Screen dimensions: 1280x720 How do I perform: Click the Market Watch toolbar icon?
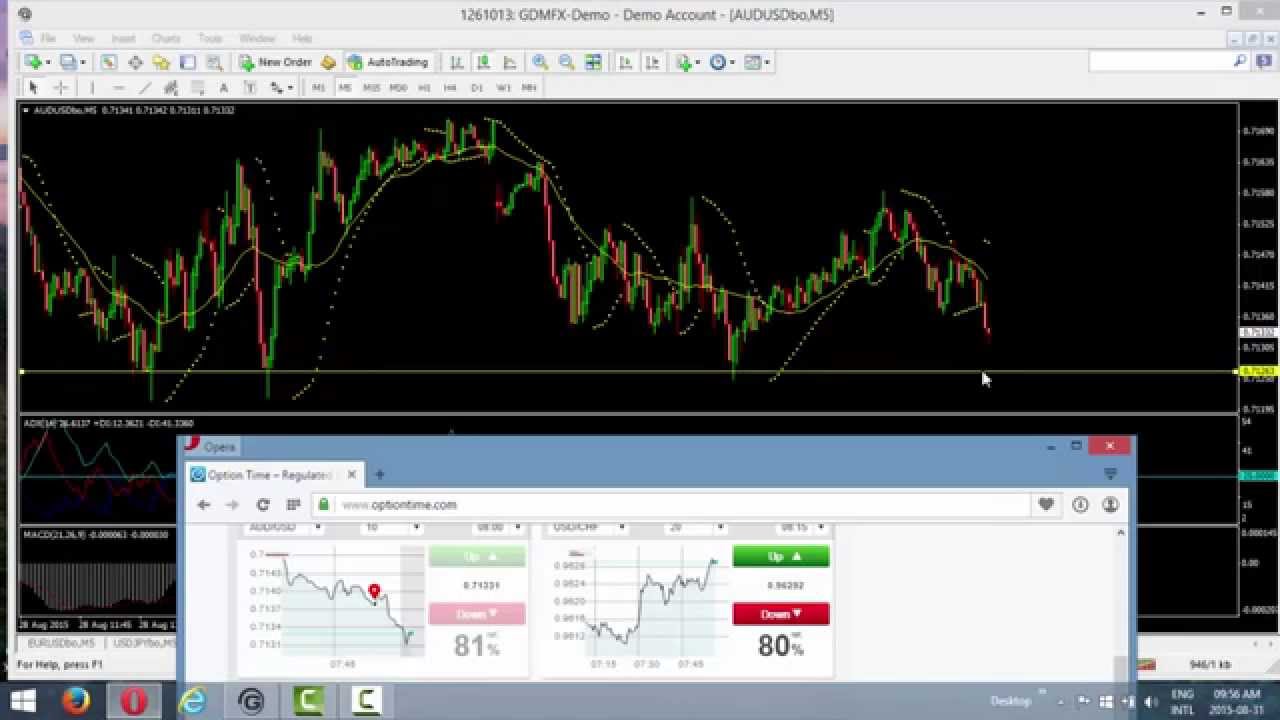(108, 62)
